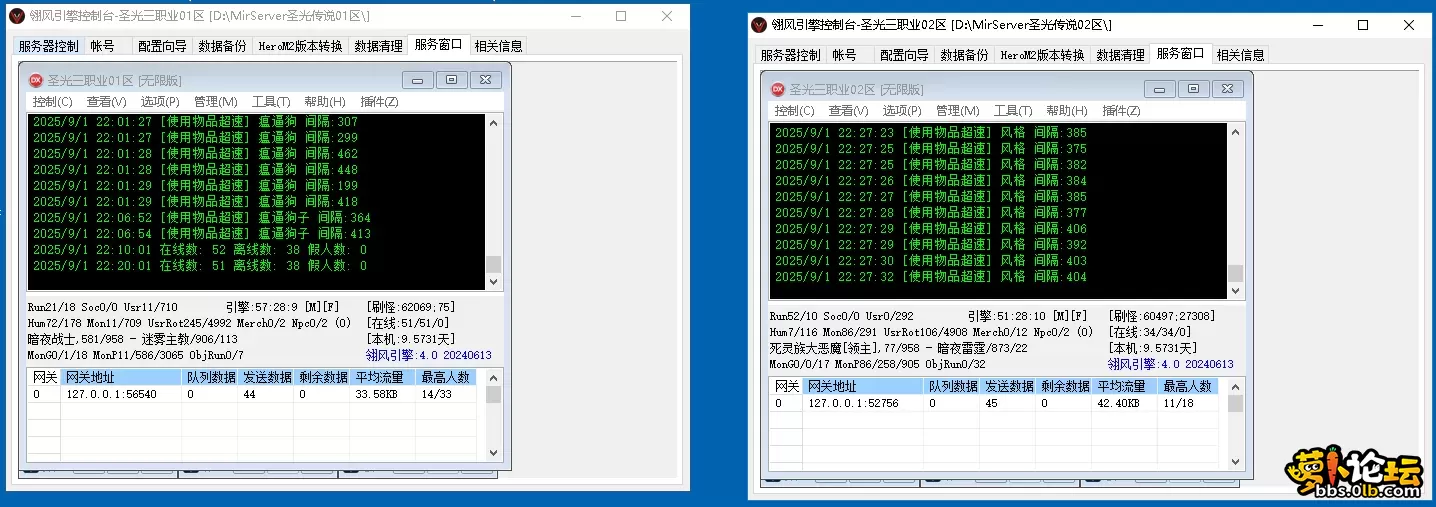
Task: Open 插件(Z) menu in 圣光三职业02区
Action: tap(1121, 111)
